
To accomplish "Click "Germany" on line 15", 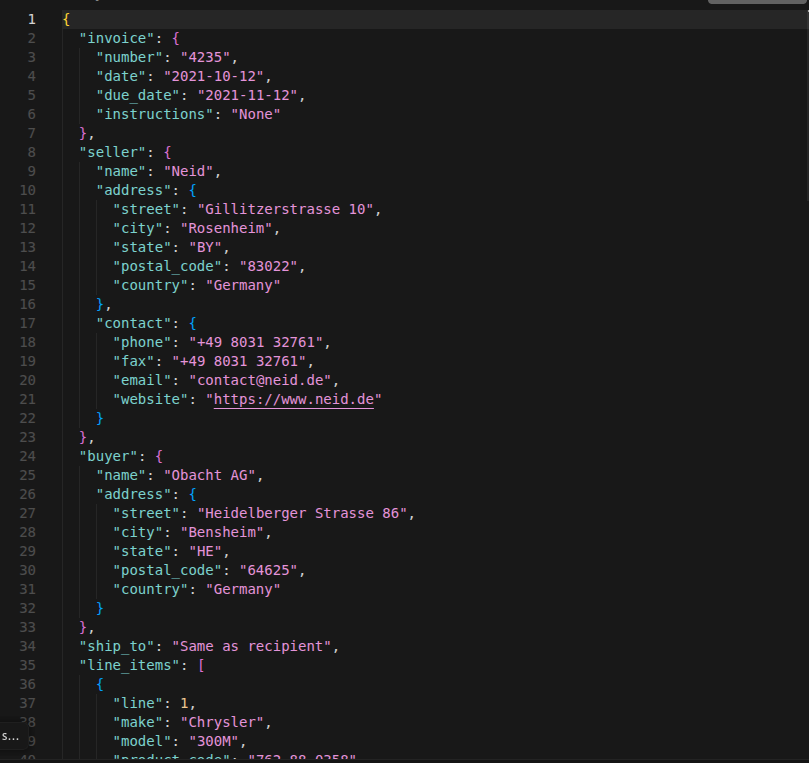I will pos(243,286).
